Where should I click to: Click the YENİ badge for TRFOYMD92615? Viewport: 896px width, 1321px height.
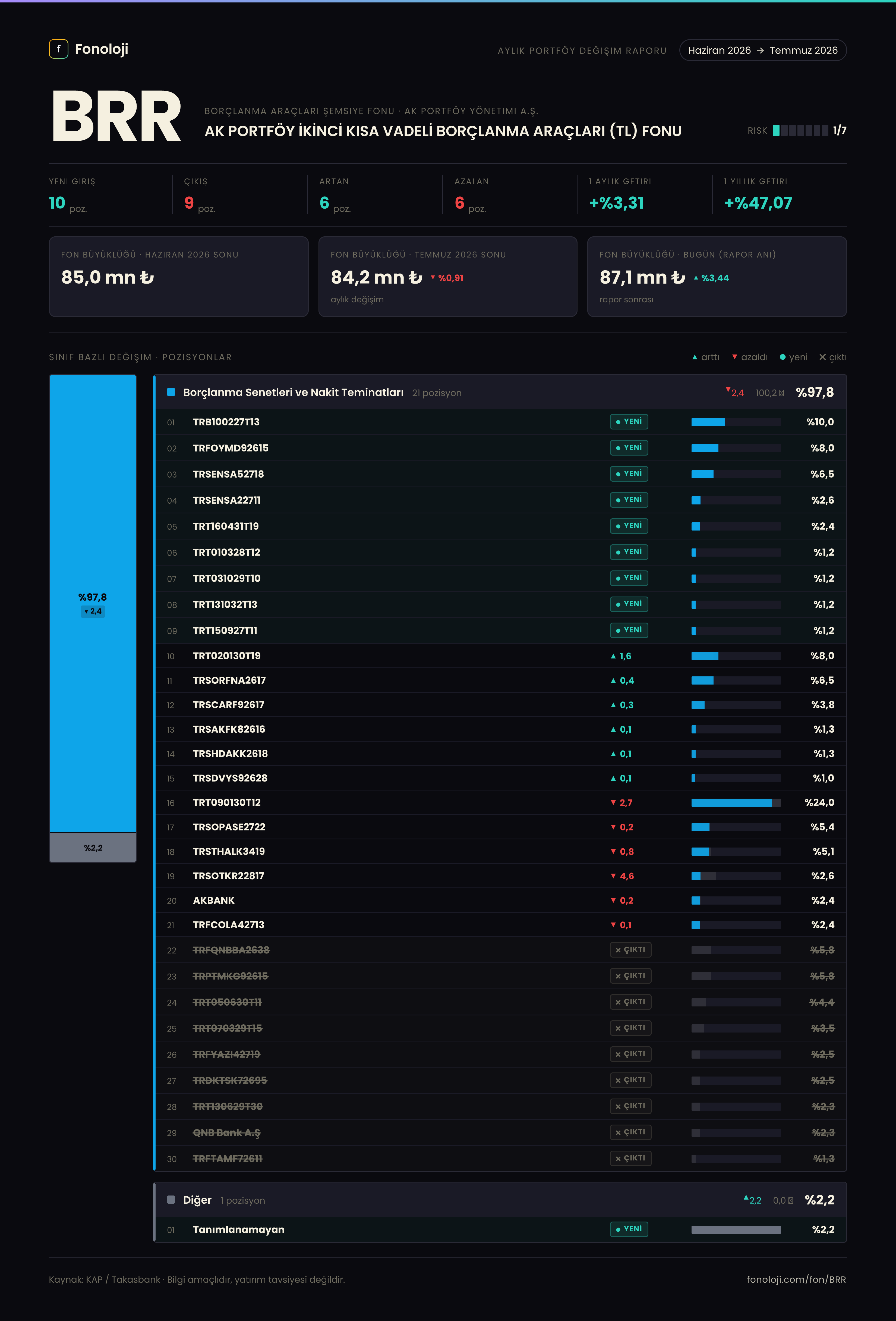click(x=629, y=448)
